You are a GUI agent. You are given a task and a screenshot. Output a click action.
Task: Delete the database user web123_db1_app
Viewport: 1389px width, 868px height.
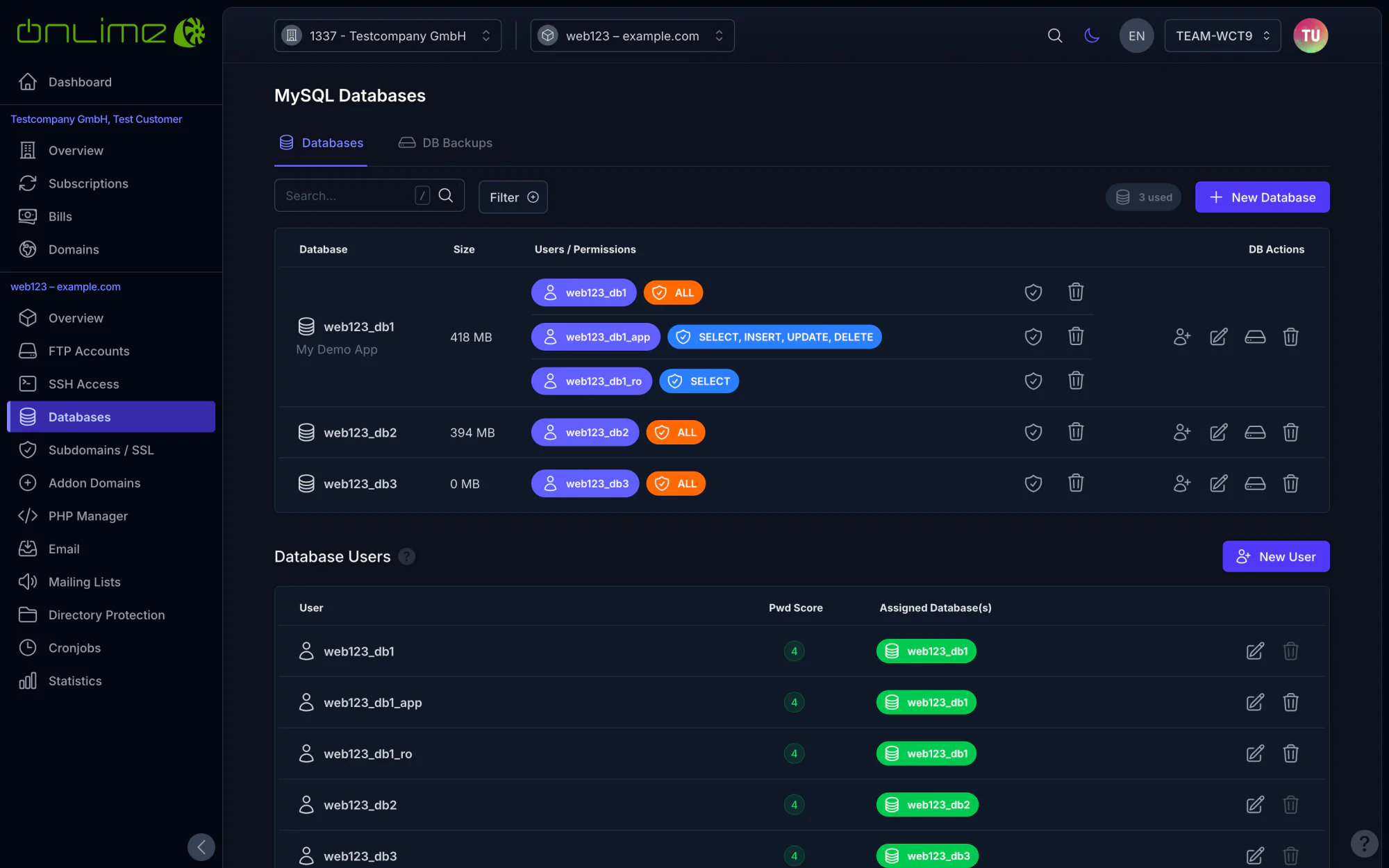1291,703
